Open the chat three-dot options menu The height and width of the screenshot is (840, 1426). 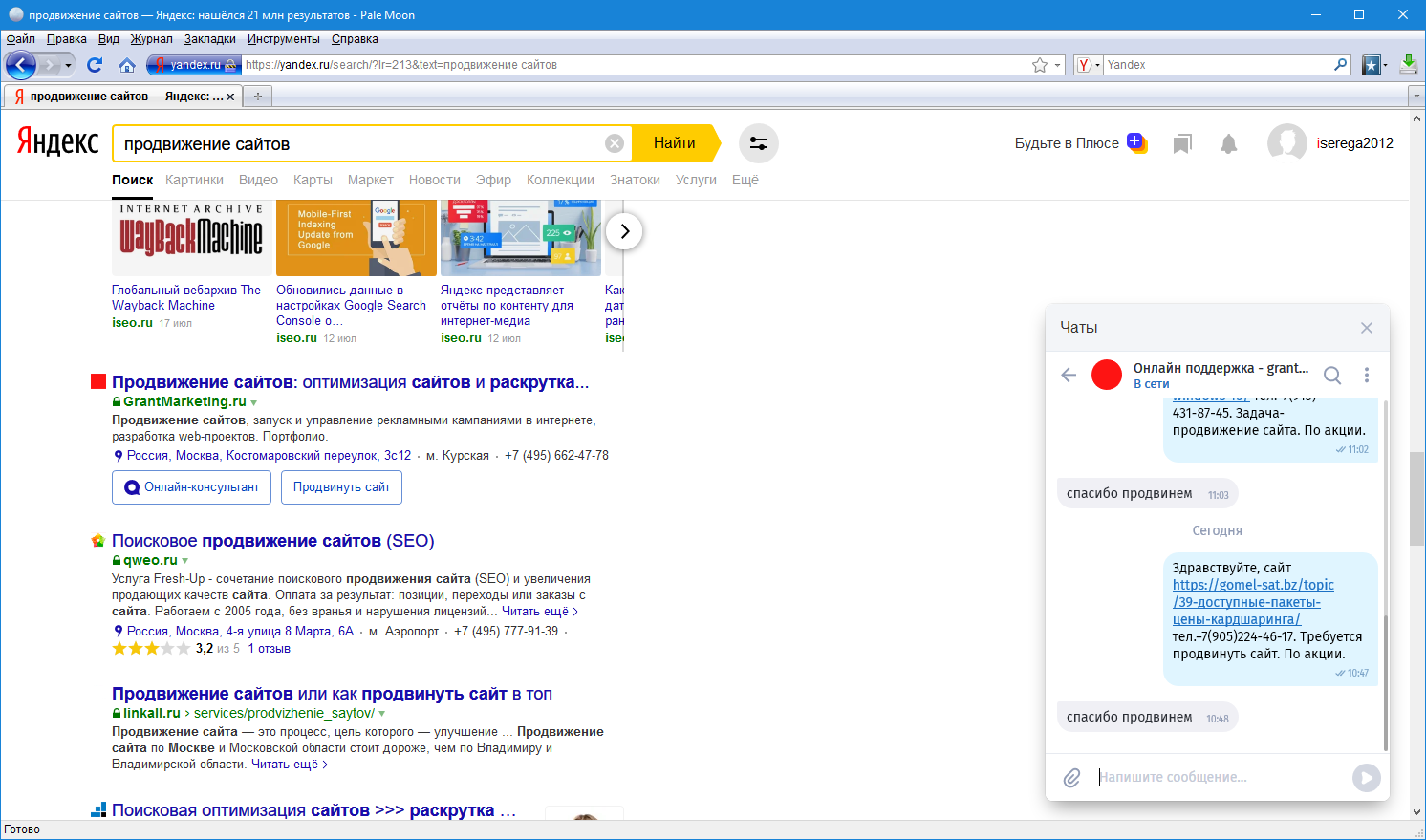click(x=1367, y=375)
